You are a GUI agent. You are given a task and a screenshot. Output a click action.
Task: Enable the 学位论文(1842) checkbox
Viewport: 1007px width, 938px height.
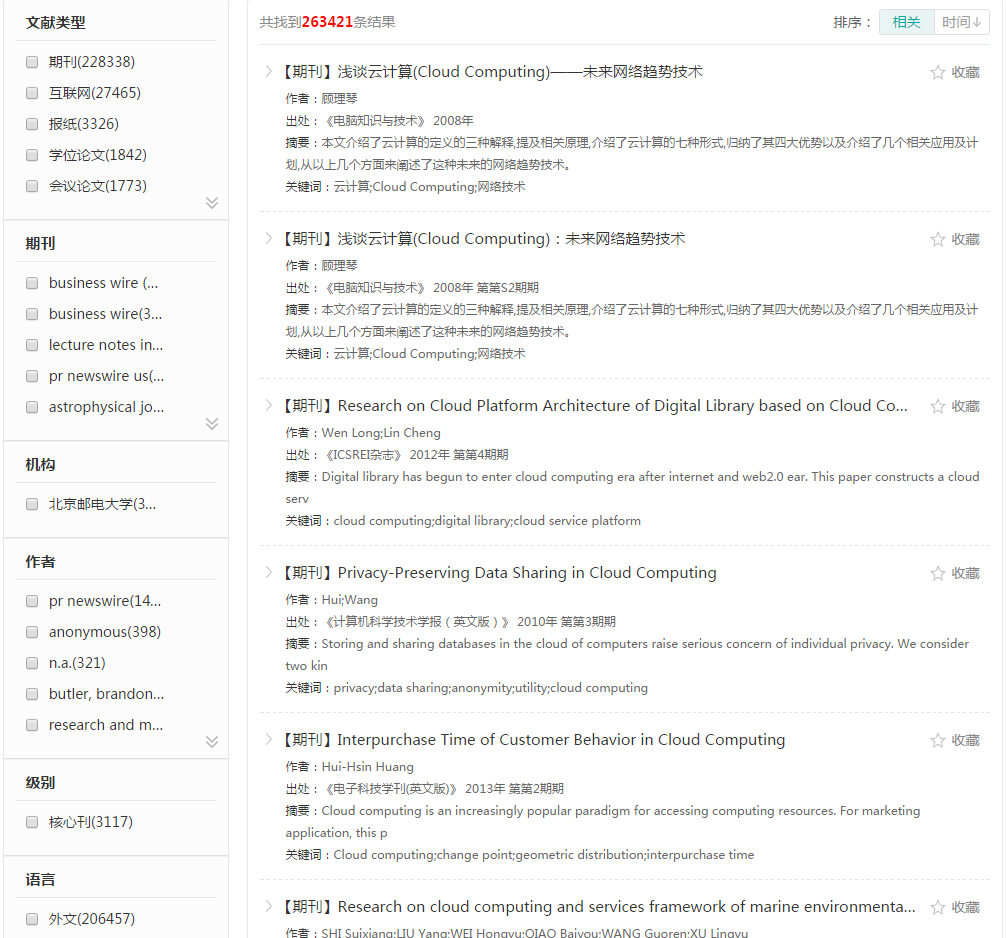32,155
